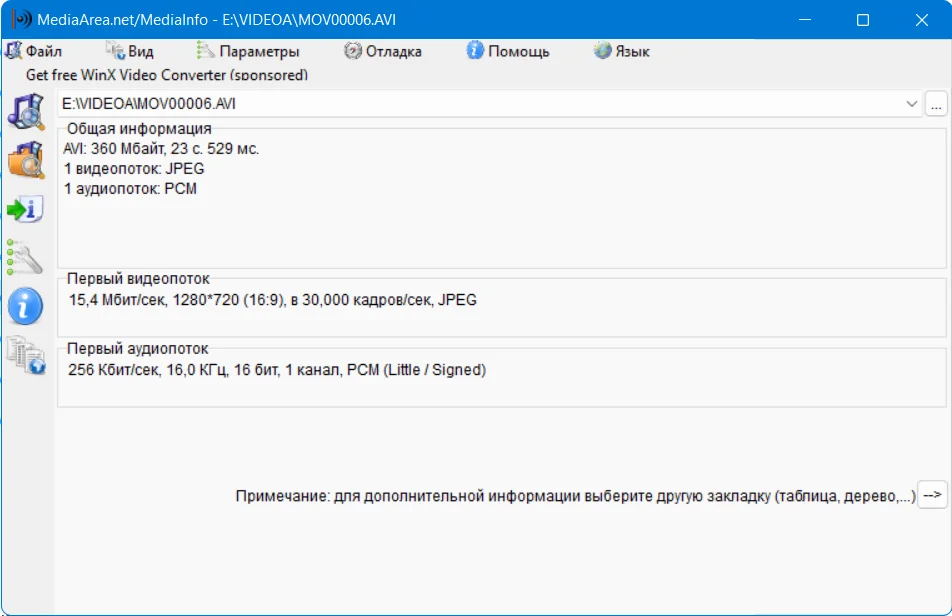Minimize the MediaInfo window
This screenshot has height=616, width=952.
[805, 19]
